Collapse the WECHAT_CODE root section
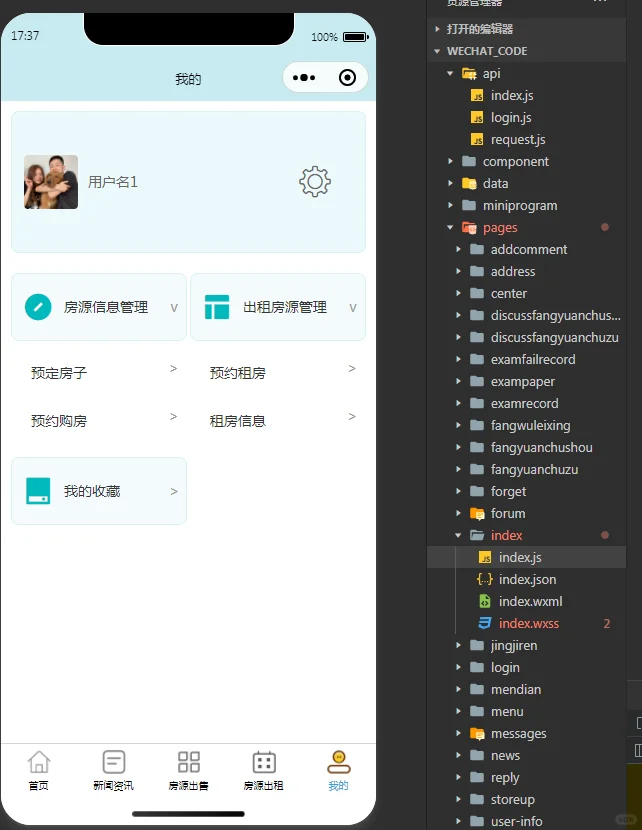This screenshot has width=642, height=830. coord(526,51)
